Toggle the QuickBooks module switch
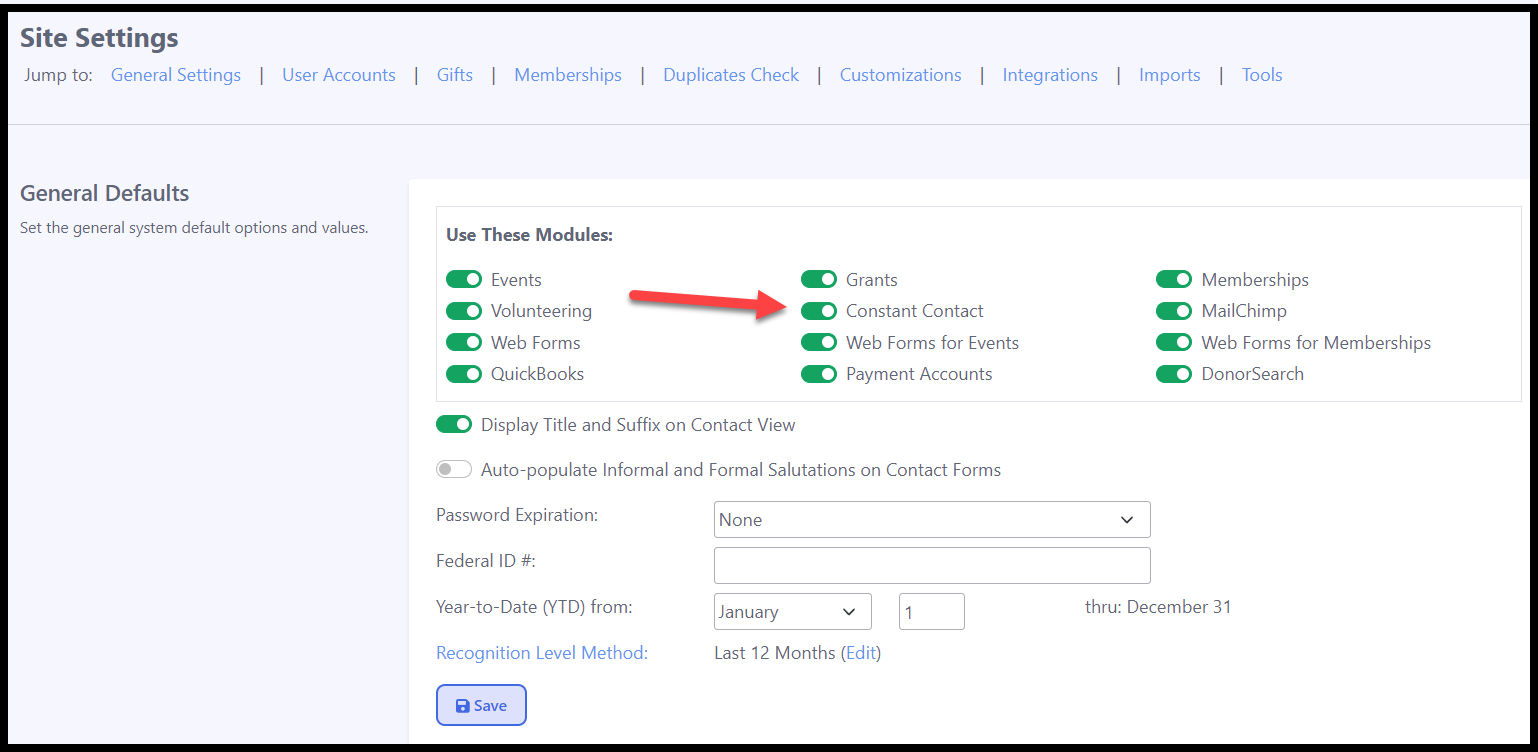Viewport: 1538px width, 752px height. click(464, 374)
